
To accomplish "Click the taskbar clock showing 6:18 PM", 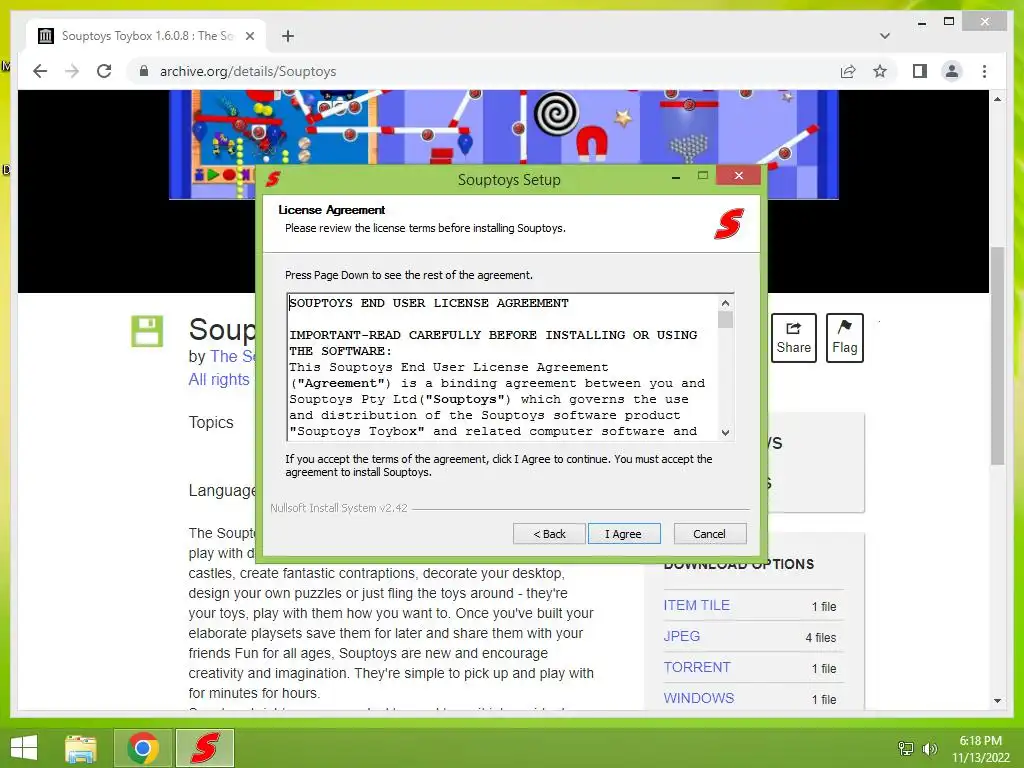I will [x=980, y=749].
